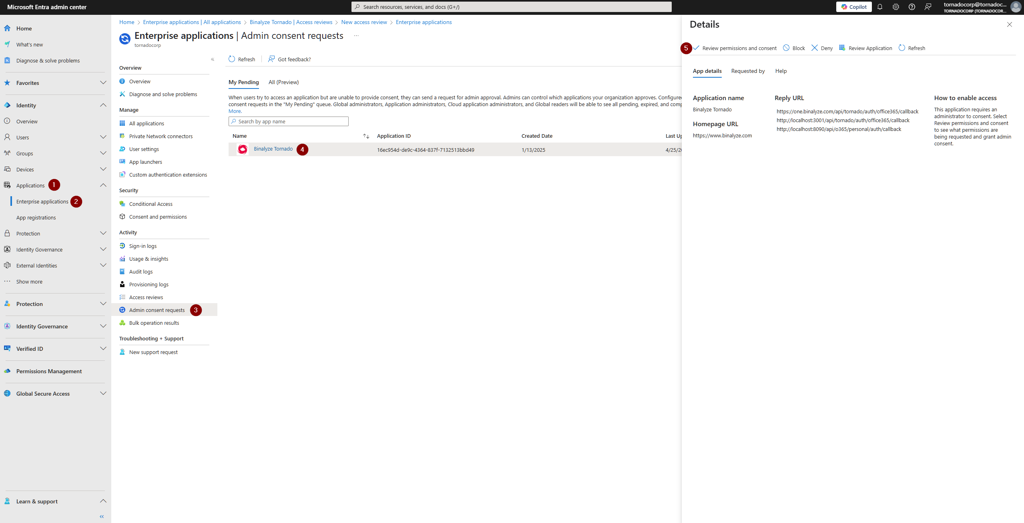
Task: Sort the list by Name column
Action: click(366, 136)
